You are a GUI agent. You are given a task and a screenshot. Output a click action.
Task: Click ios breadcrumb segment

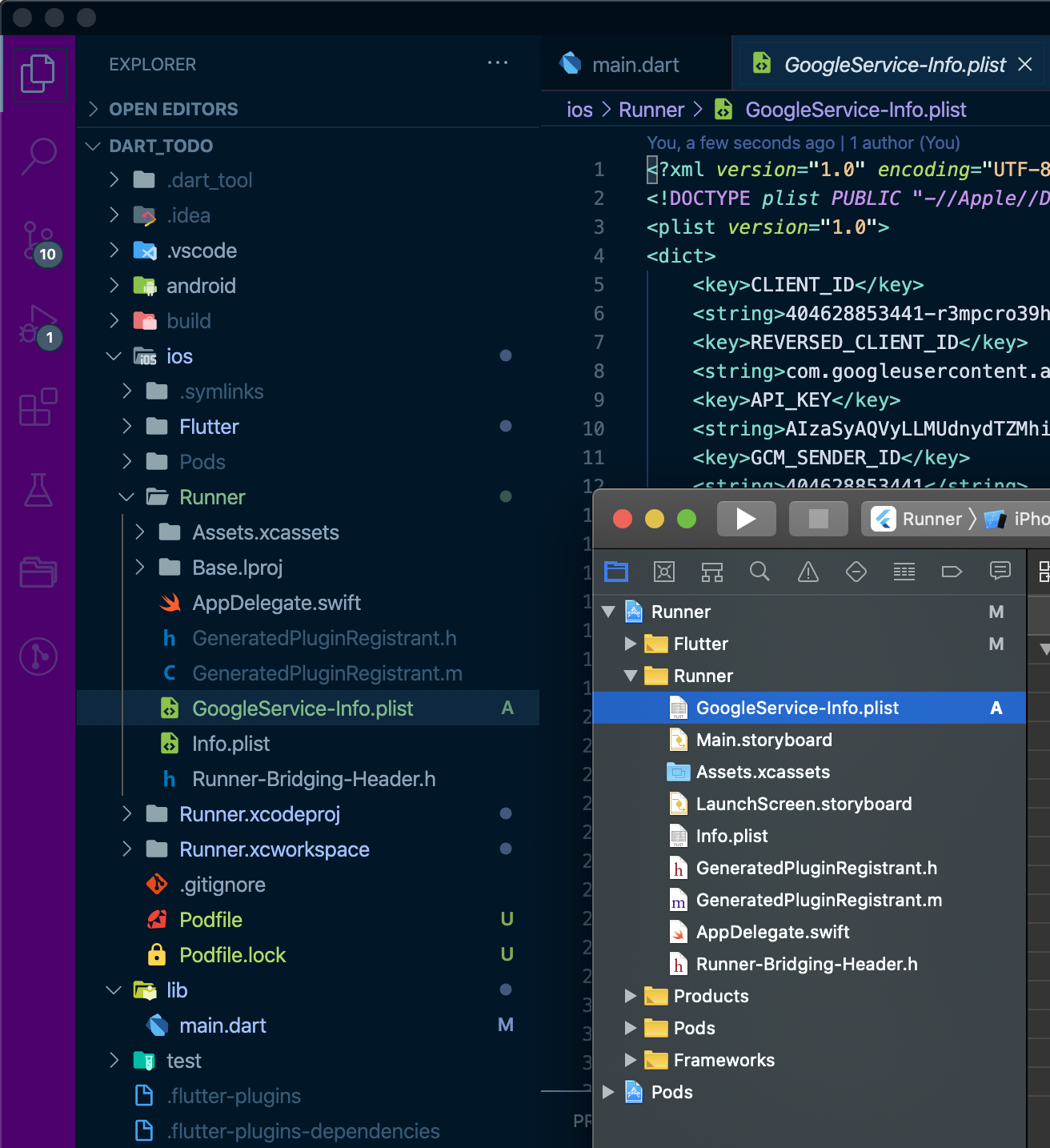coord(579,110)
